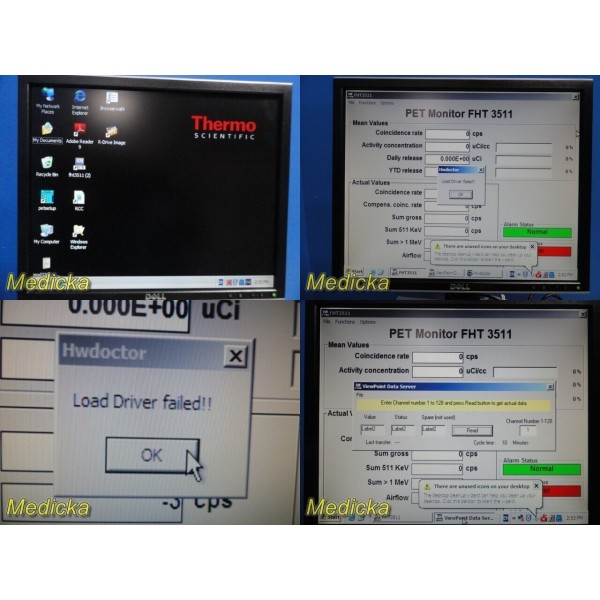Click the Value Label2 field in ViewPoint Data Server
Image resolution: width=600 pixels, height=600 pixels.
pyautogui.click(x=372, y=429)
